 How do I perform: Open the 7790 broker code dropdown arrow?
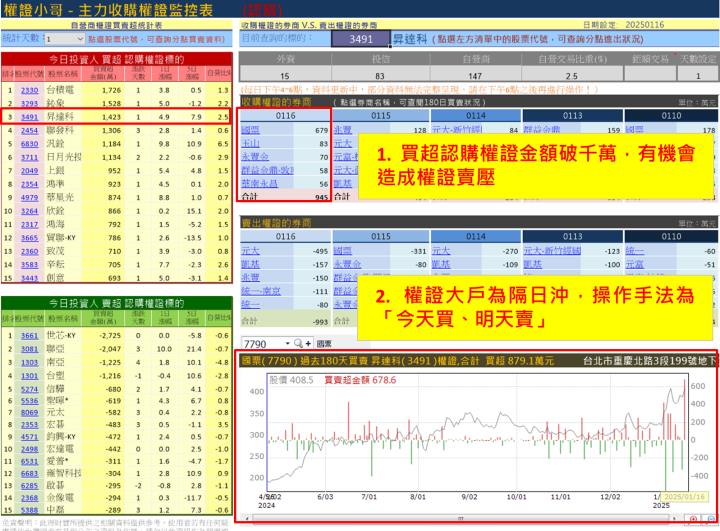click(x=287, y=343)
